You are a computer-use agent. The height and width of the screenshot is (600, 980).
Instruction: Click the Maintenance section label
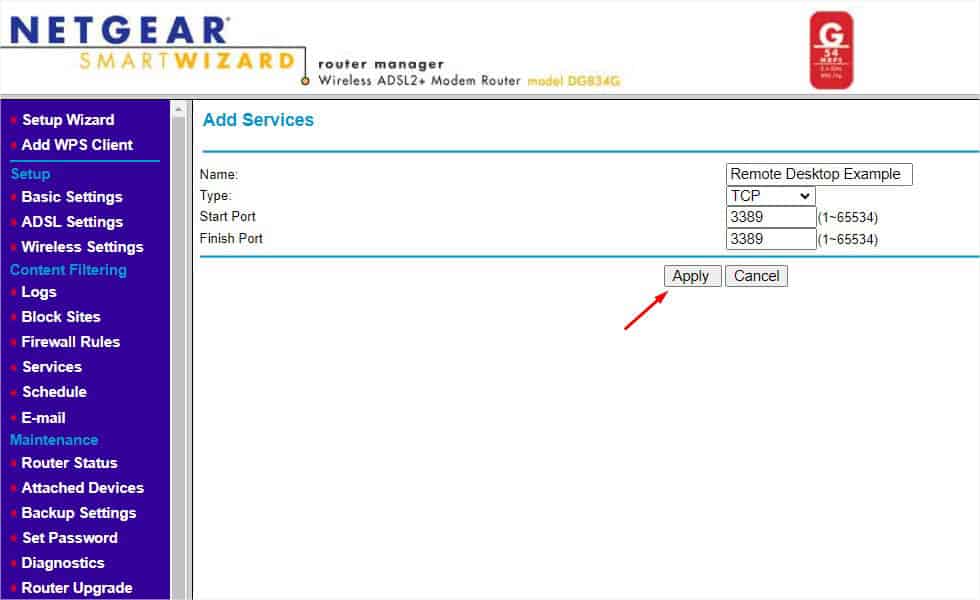(x=54, y=440)
